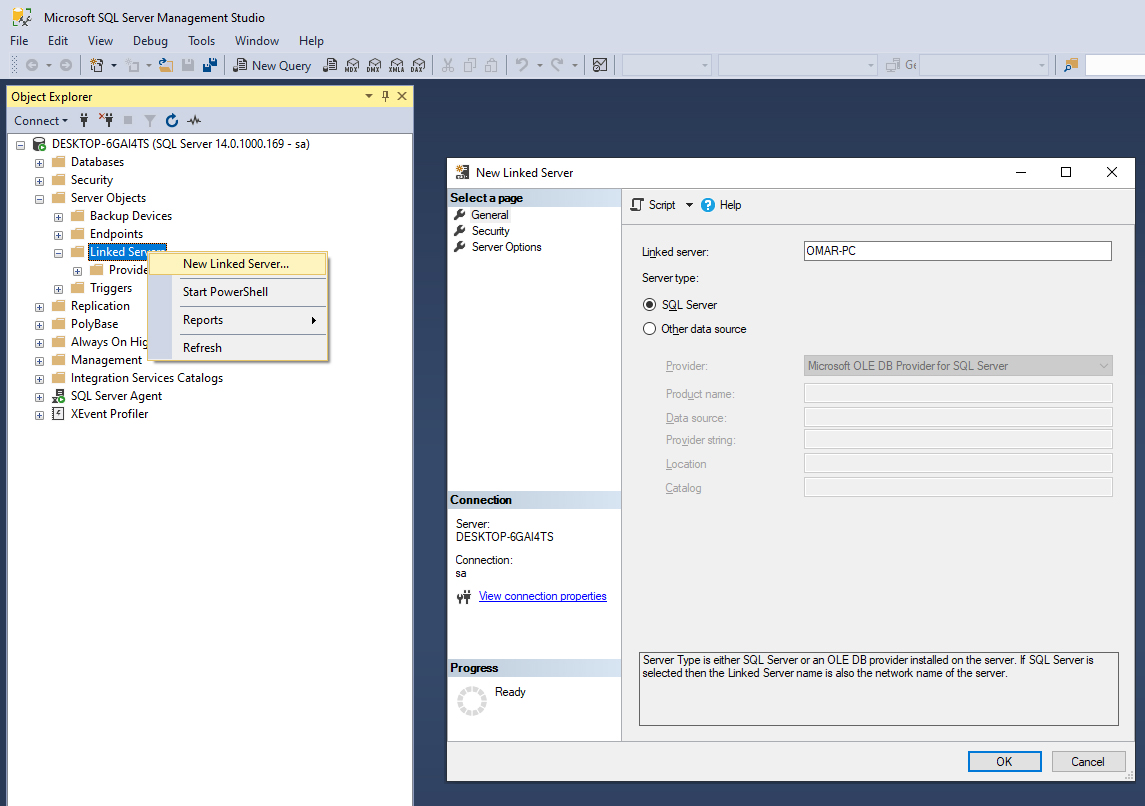Click the server DESKTOP-6GAI4TS database icon
The width and height of the screenshot is (1145, 806).
39,144
